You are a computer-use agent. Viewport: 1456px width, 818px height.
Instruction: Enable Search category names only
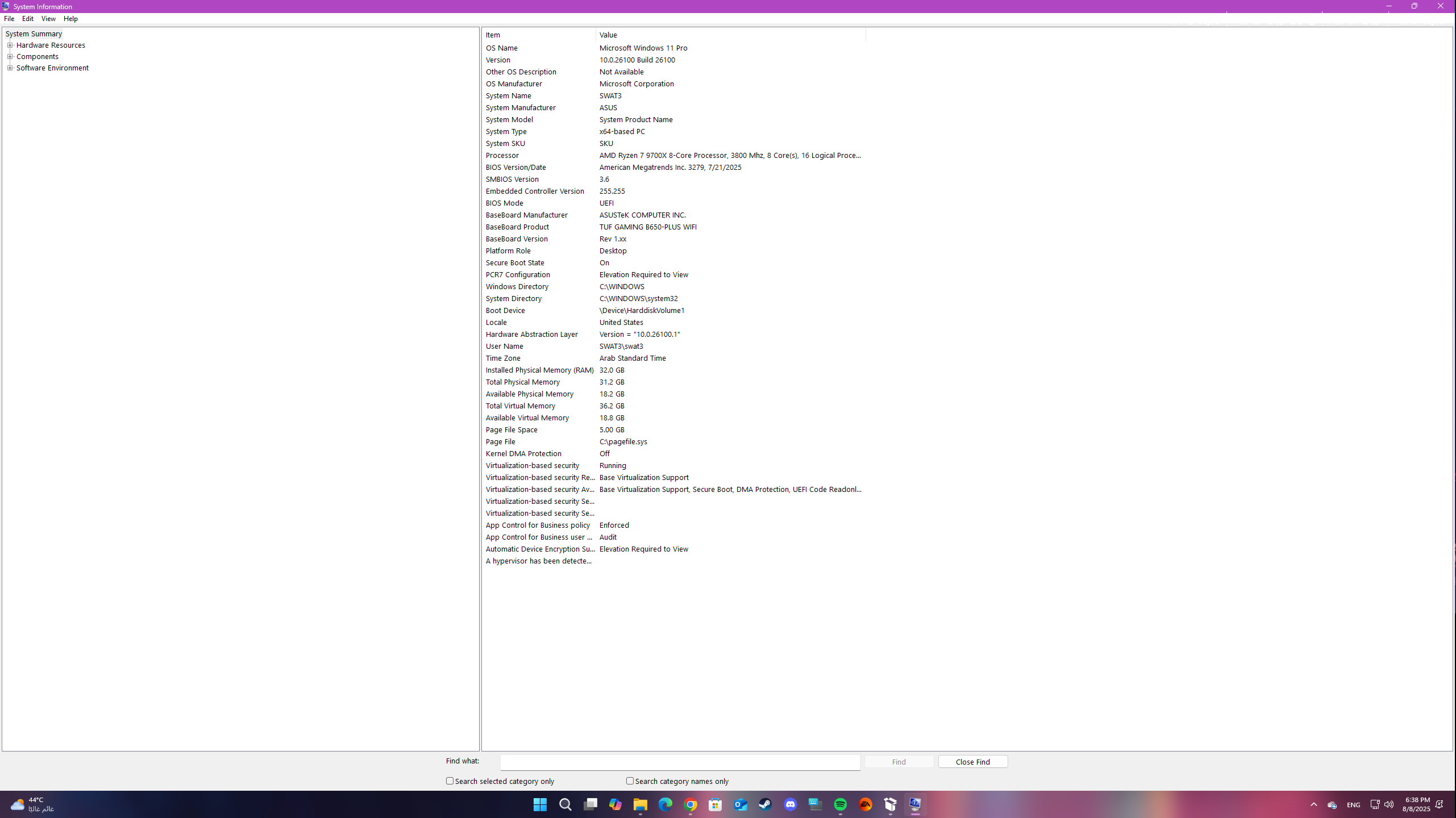click(x=630, y=781)
